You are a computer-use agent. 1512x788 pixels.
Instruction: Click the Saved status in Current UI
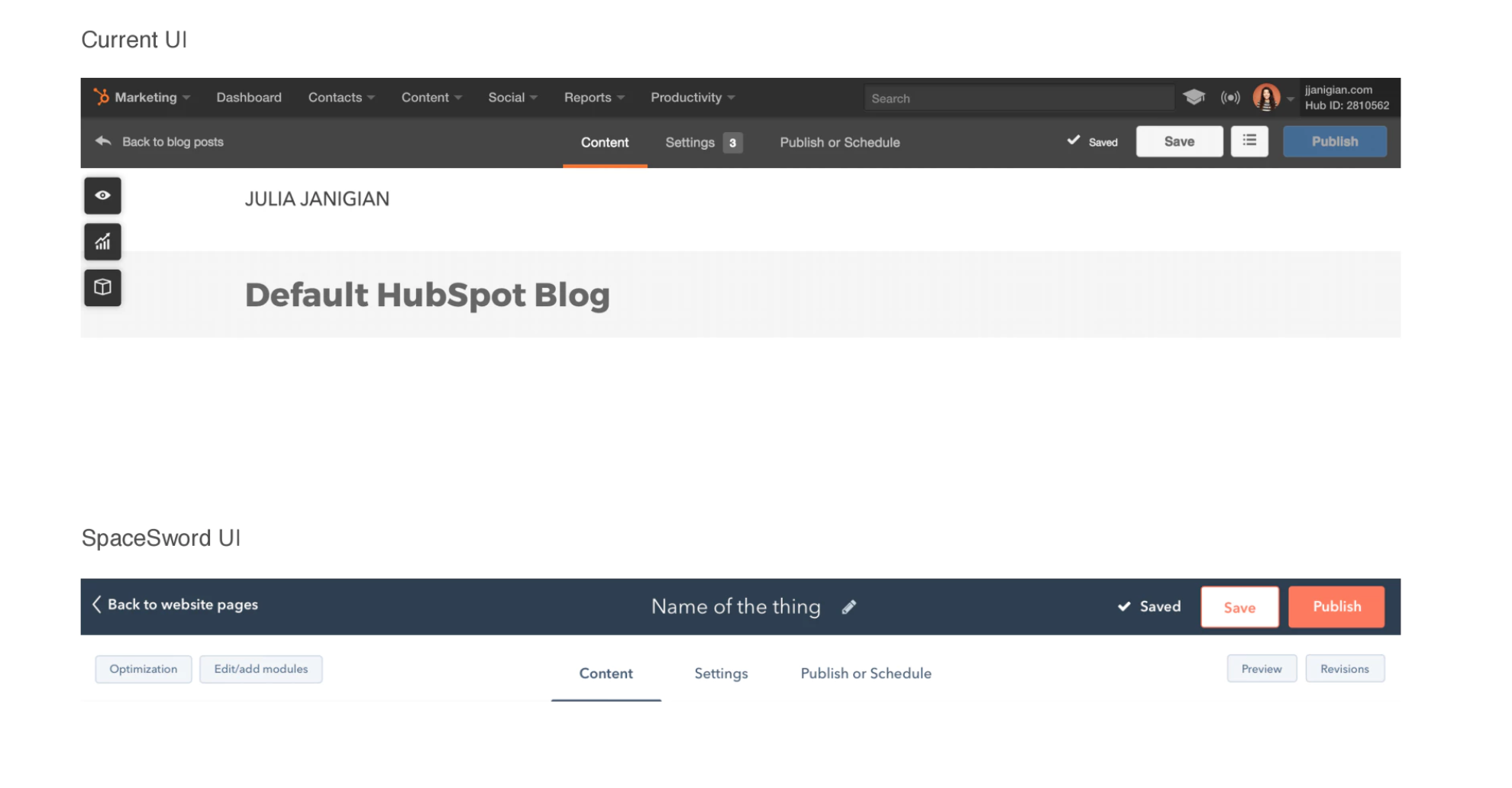[x=1092, y=141]
